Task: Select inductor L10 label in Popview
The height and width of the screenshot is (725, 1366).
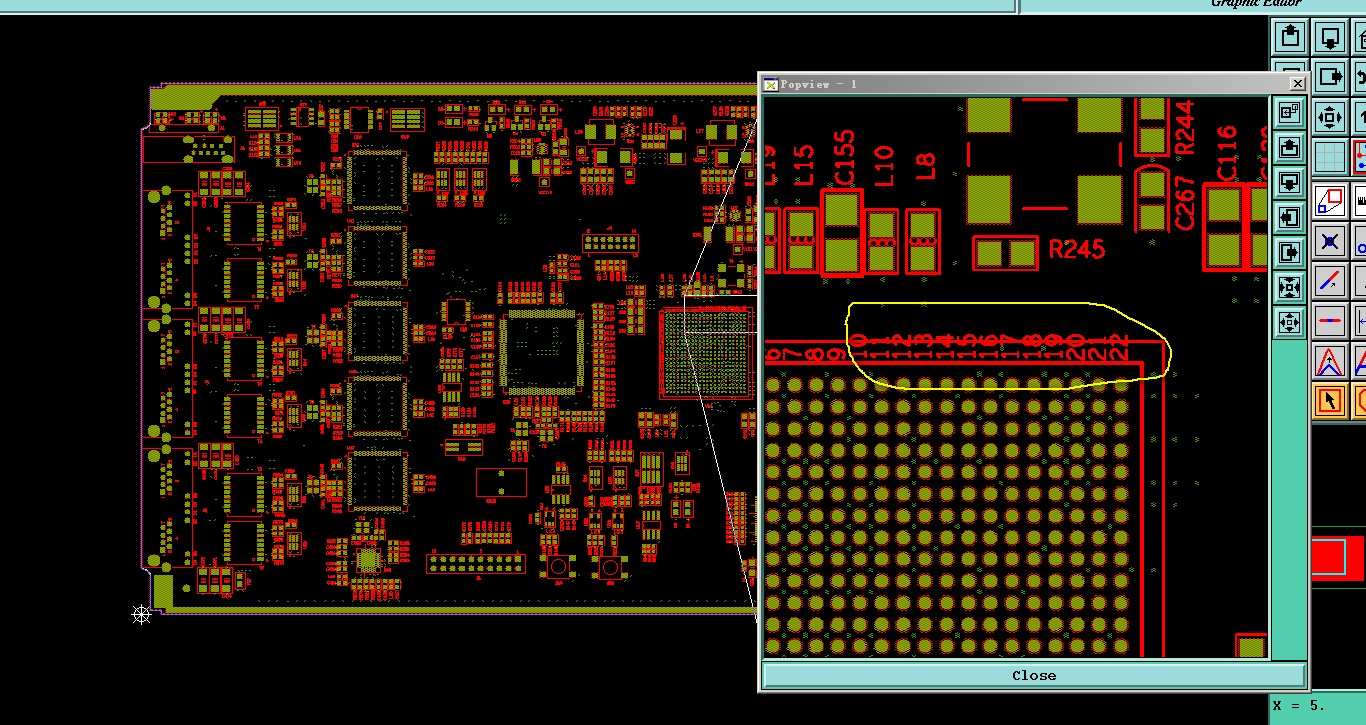Action: [x=884, y=165]
